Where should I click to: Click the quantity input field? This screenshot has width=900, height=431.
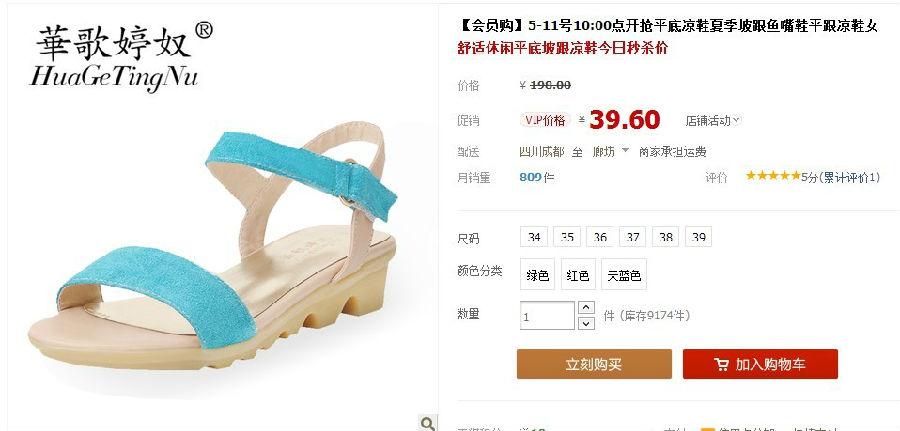click(x=547, y=316)
